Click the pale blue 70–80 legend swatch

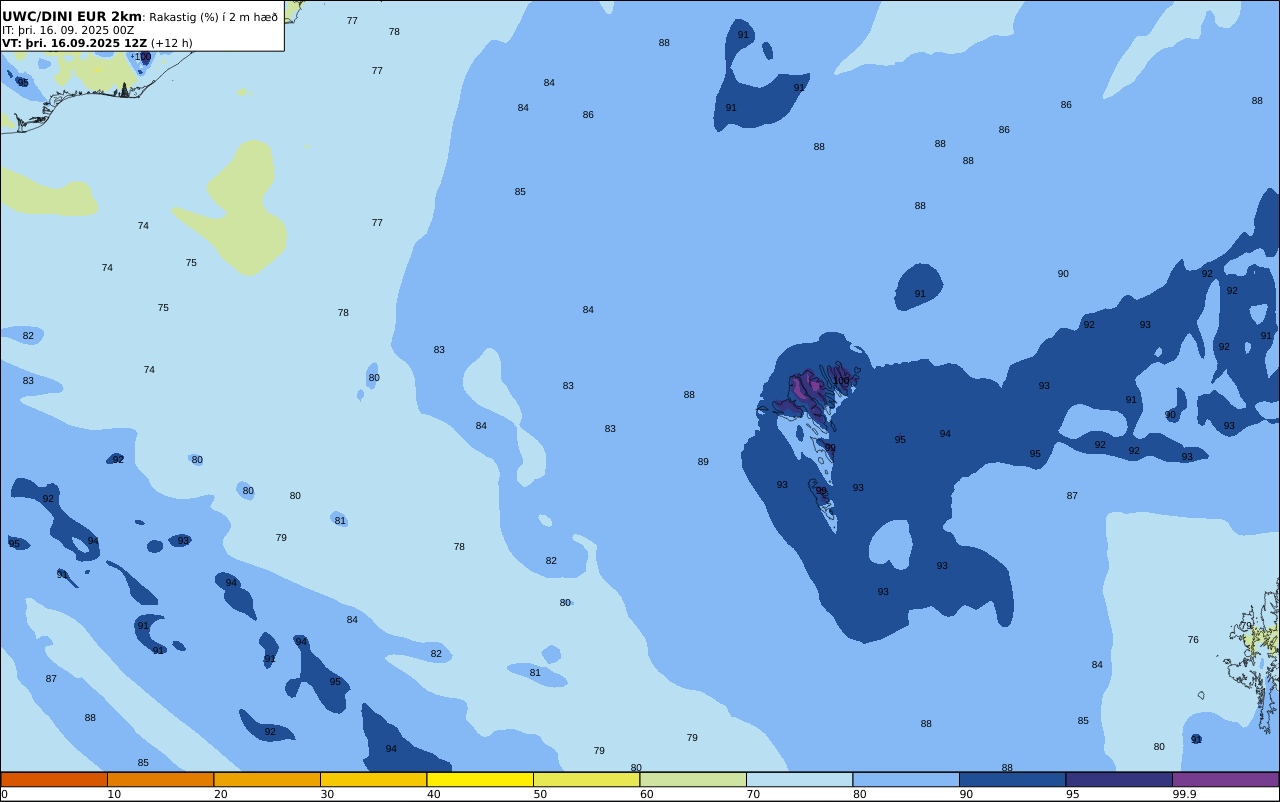click(x=799, y=779)
